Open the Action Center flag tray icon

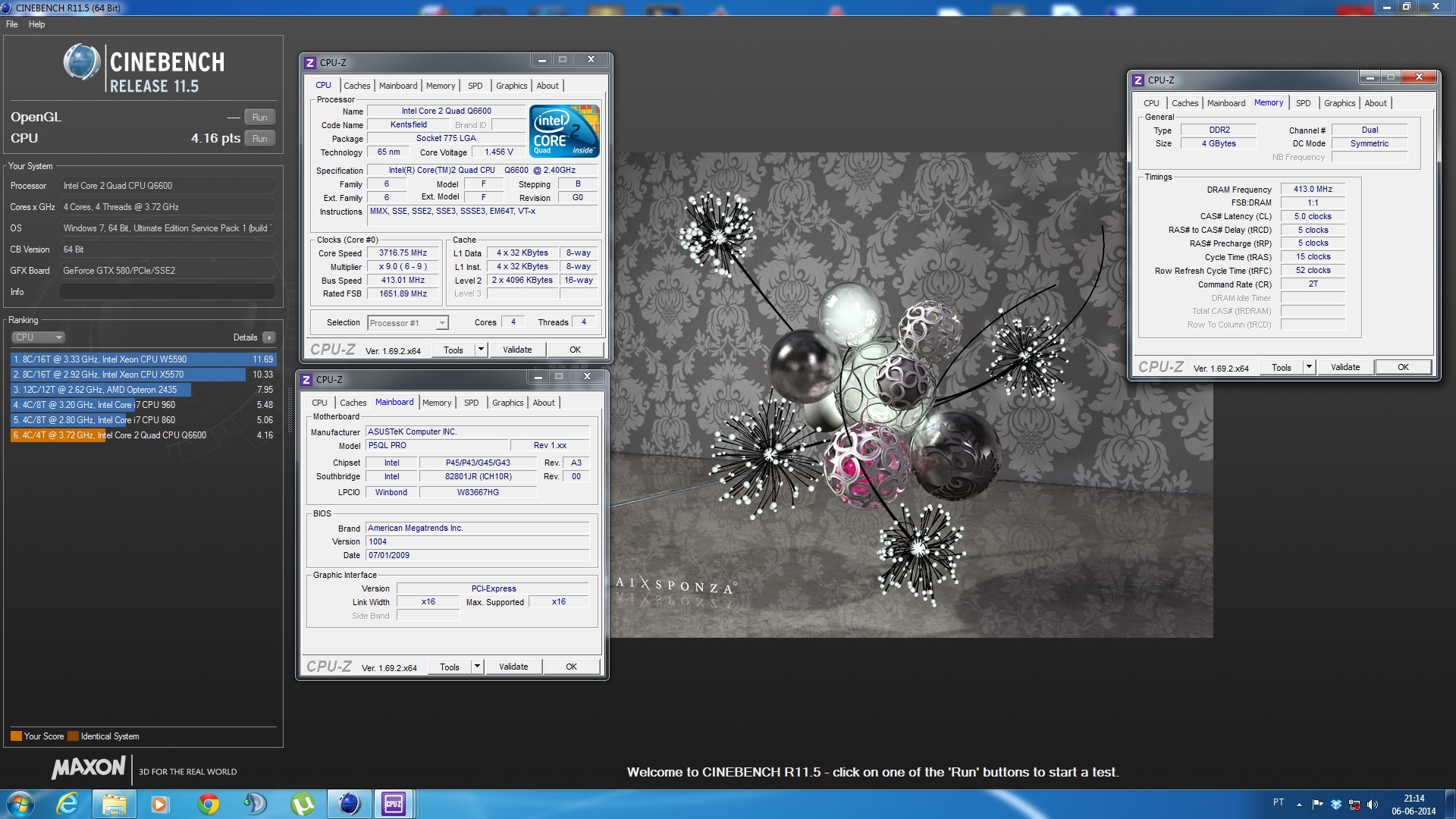coord(1317,805)
